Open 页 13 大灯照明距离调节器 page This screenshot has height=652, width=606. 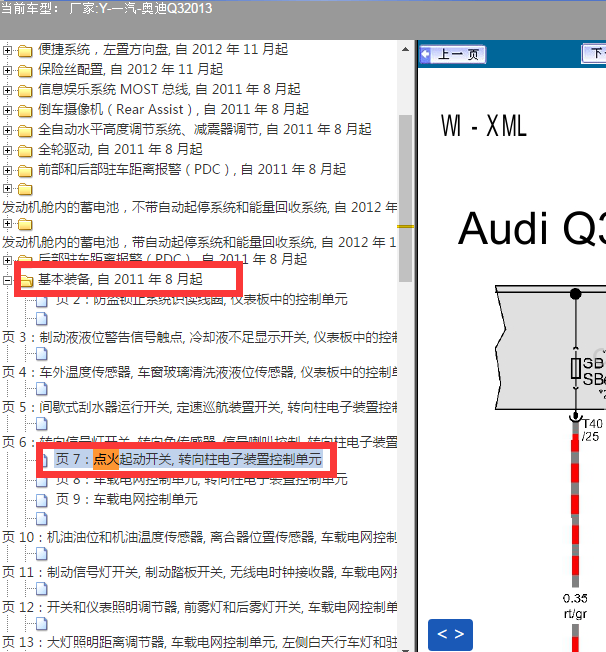point(200,642)
